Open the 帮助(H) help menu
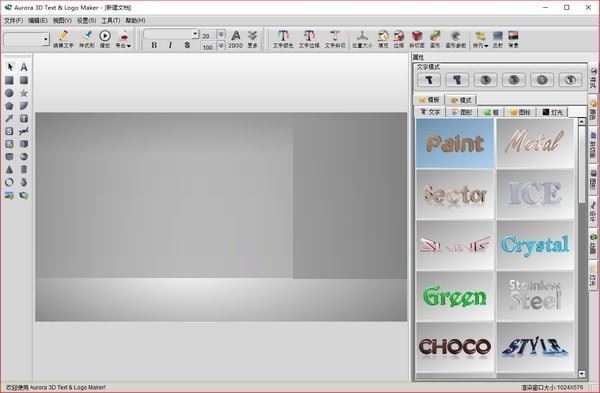Screen dimensions: 600x393 (x=135, y=21)
